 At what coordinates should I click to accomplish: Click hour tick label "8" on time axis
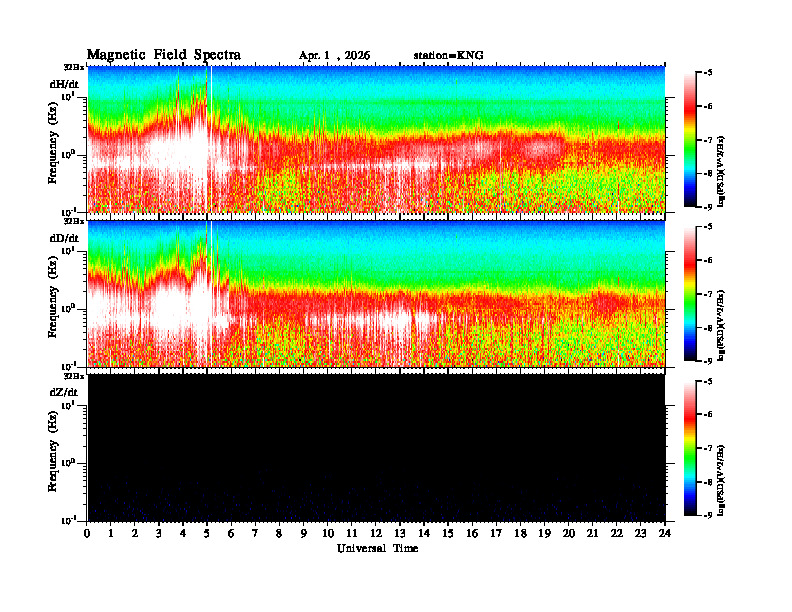[279, 533]
